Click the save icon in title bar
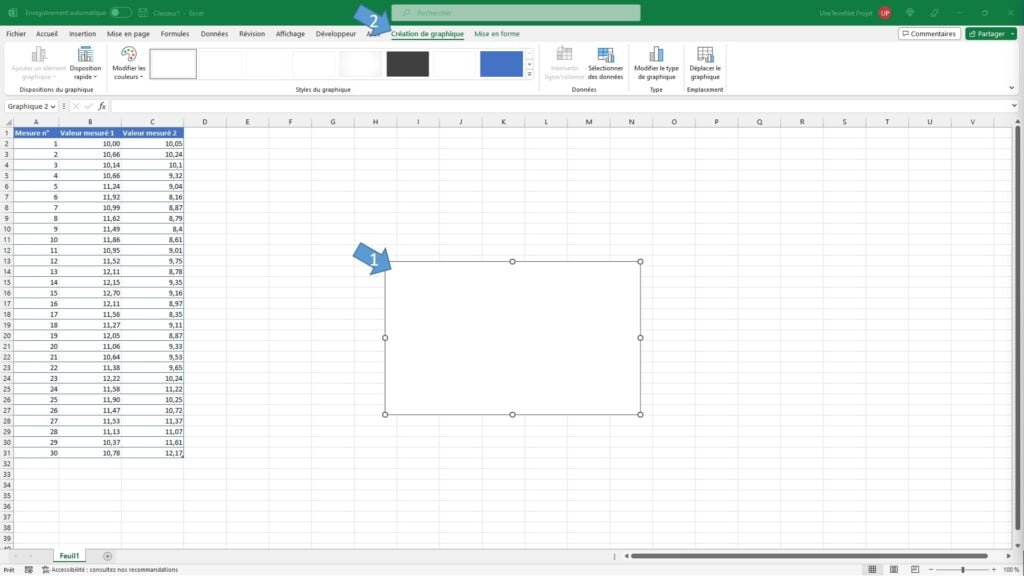Image resolution: width=1024 pixels, height=576 pixels. 143,12
